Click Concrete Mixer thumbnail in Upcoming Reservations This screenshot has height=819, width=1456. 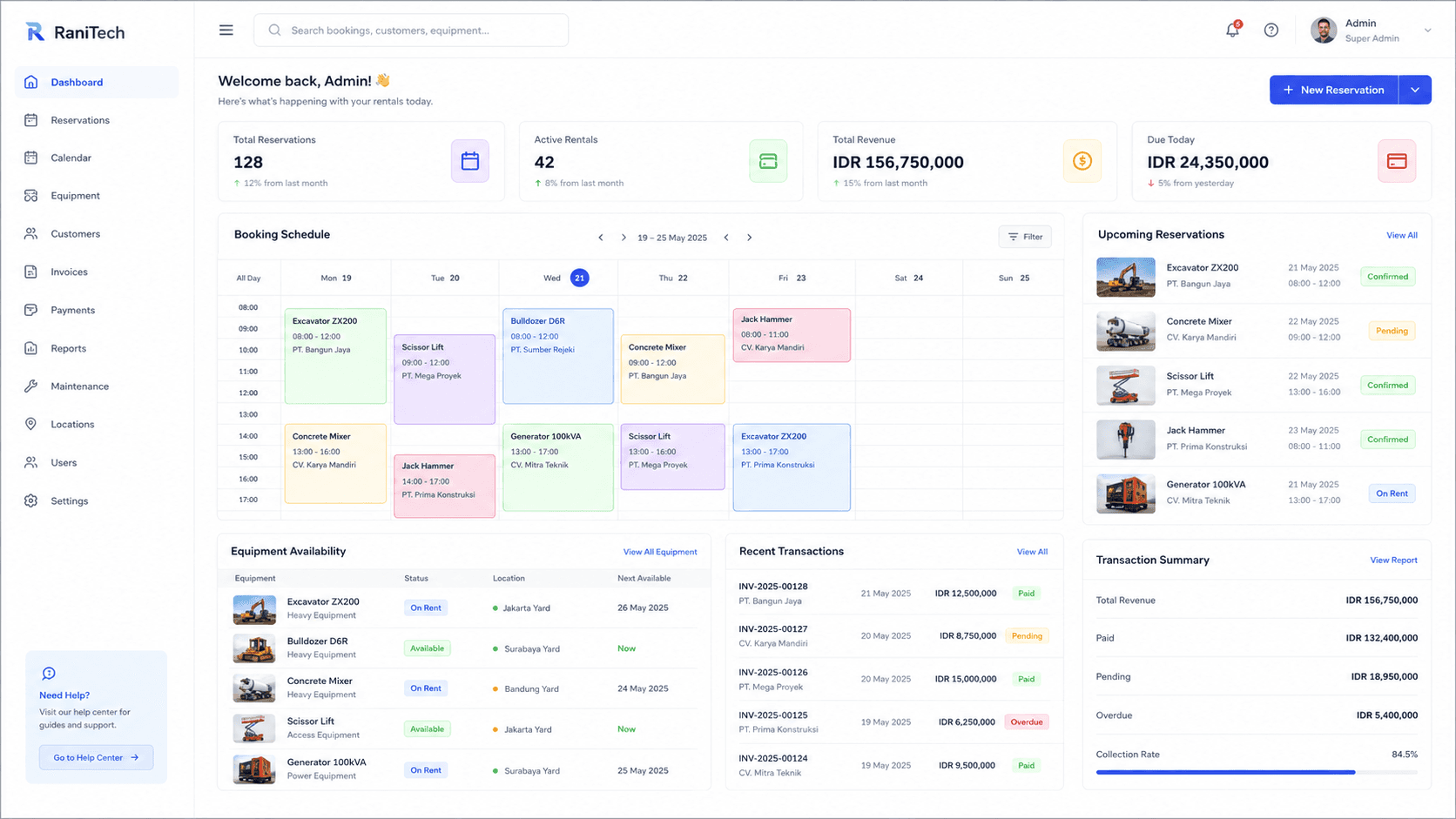point(1126,332)
